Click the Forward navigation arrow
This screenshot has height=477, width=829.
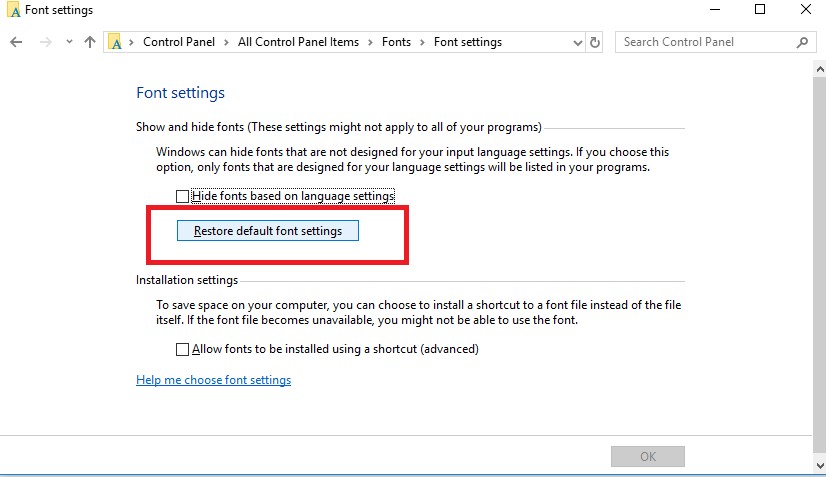coord(45,42)
